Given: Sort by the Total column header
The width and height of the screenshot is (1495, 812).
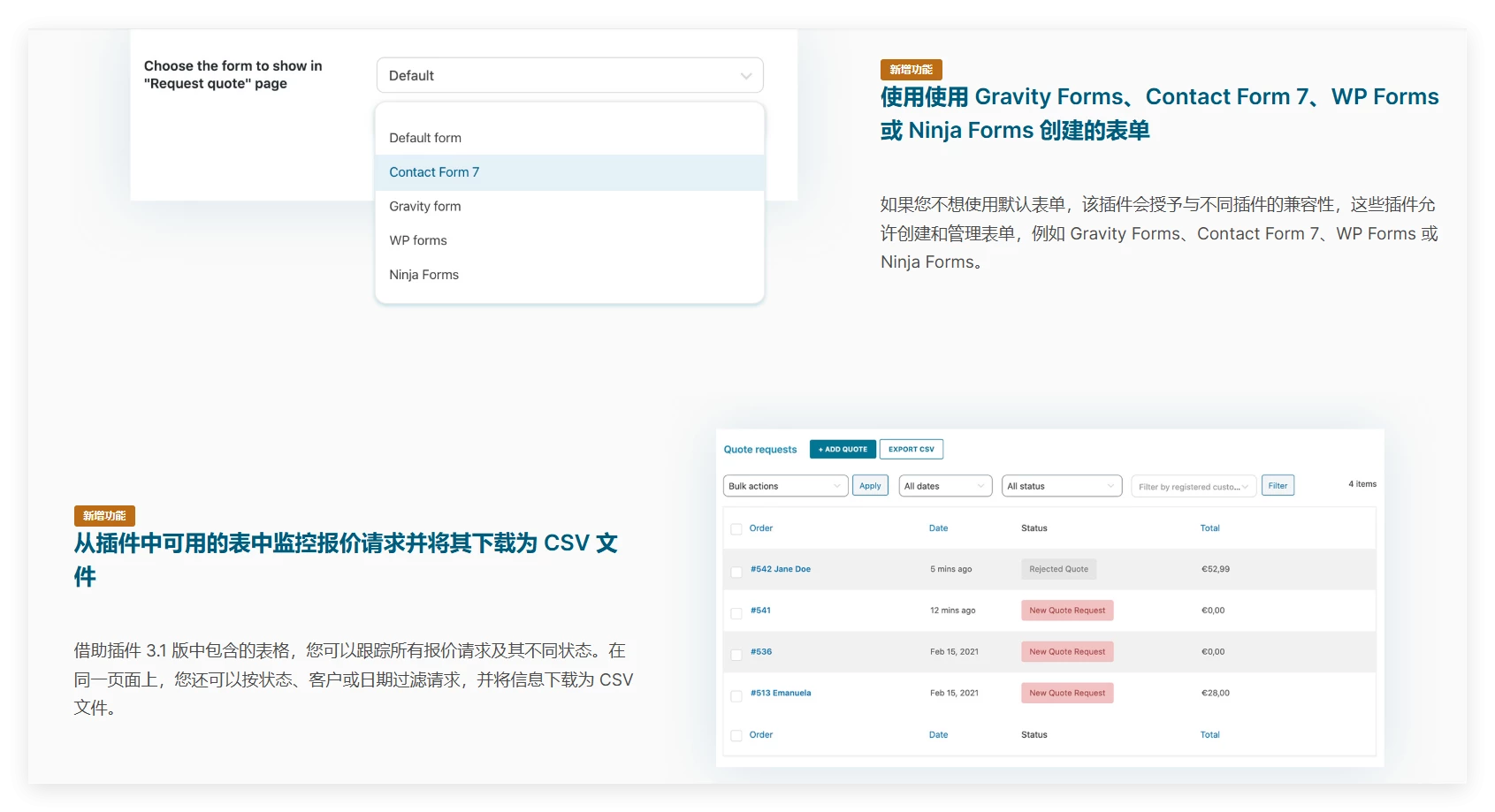Looking at the screenshot, I should [1209, 528].
